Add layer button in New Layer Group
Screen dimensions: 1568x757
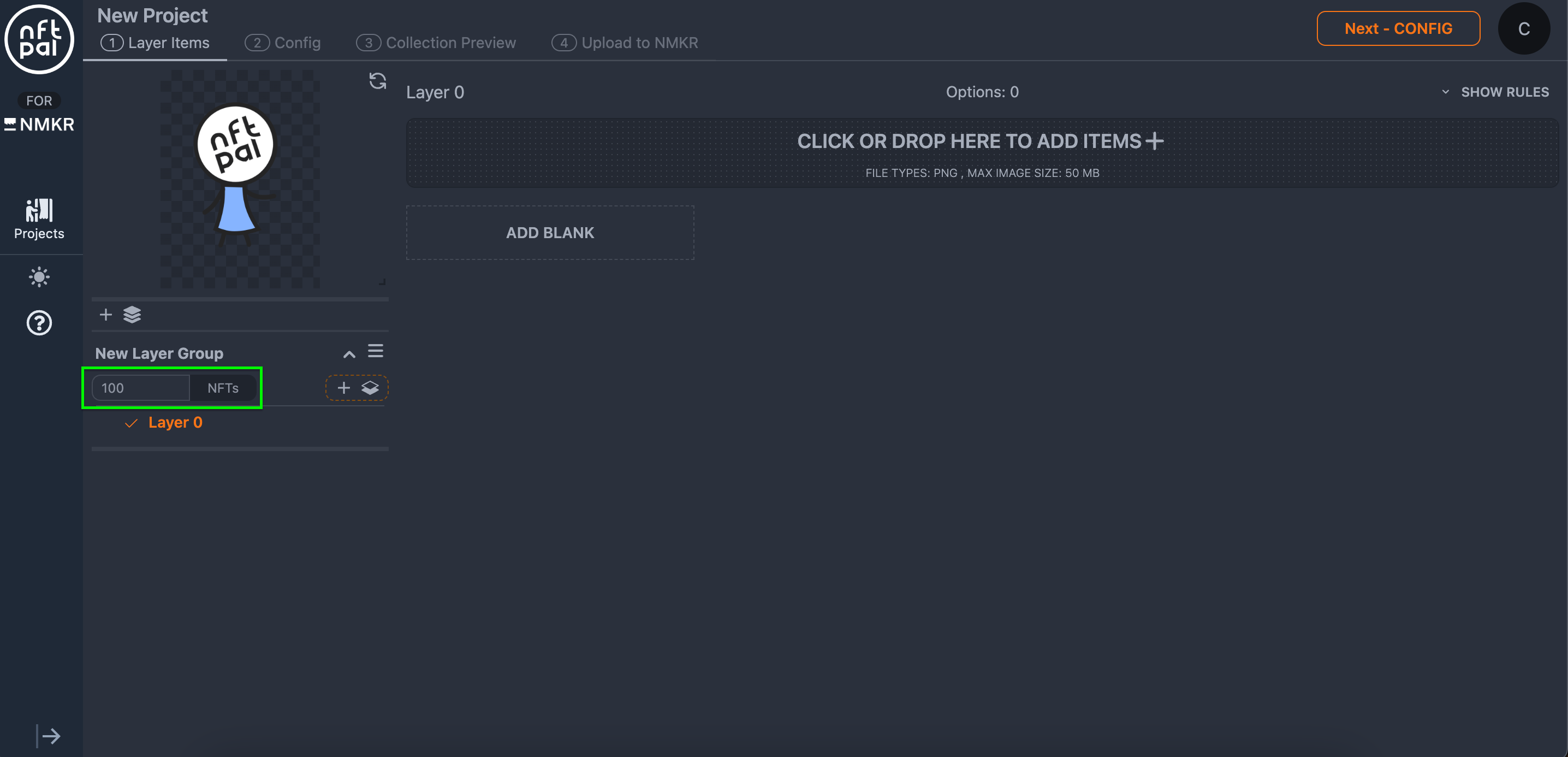point(357,388)
